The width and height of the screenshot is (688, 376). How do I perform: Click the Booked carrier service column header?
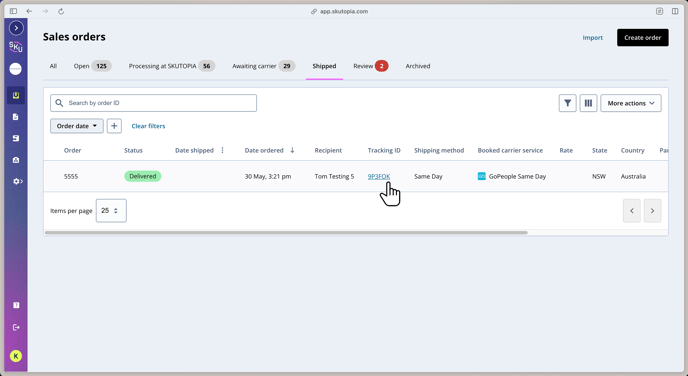point(510,150)
